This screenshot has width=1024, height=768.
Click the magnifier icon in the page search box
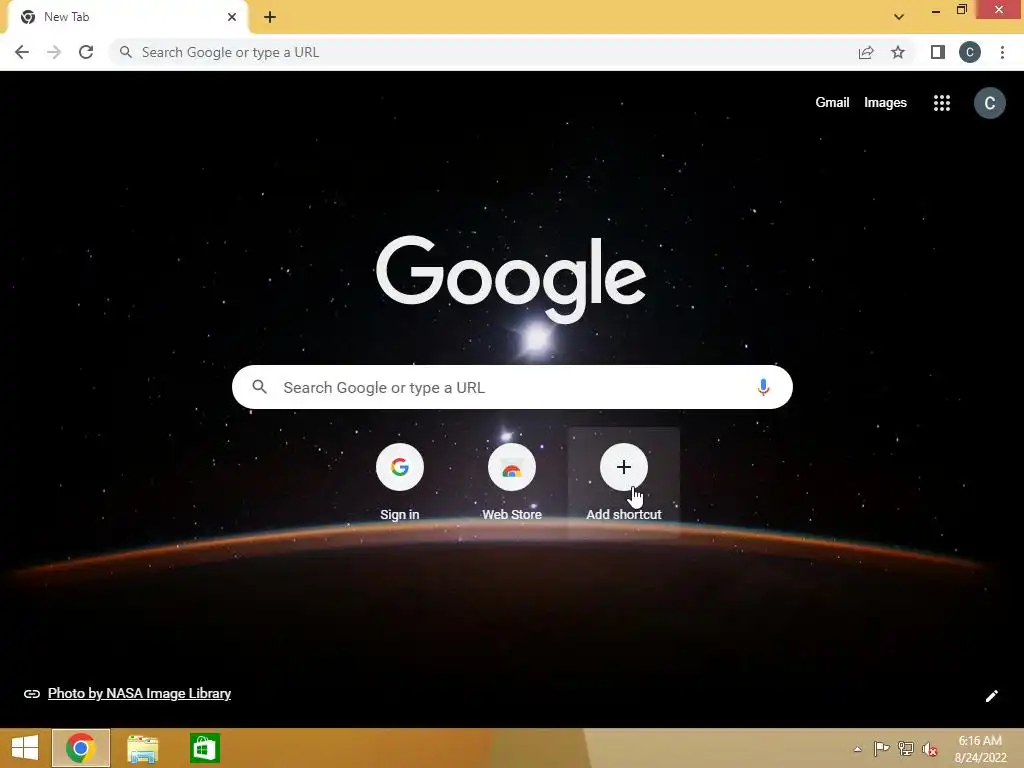click(259, 387)
